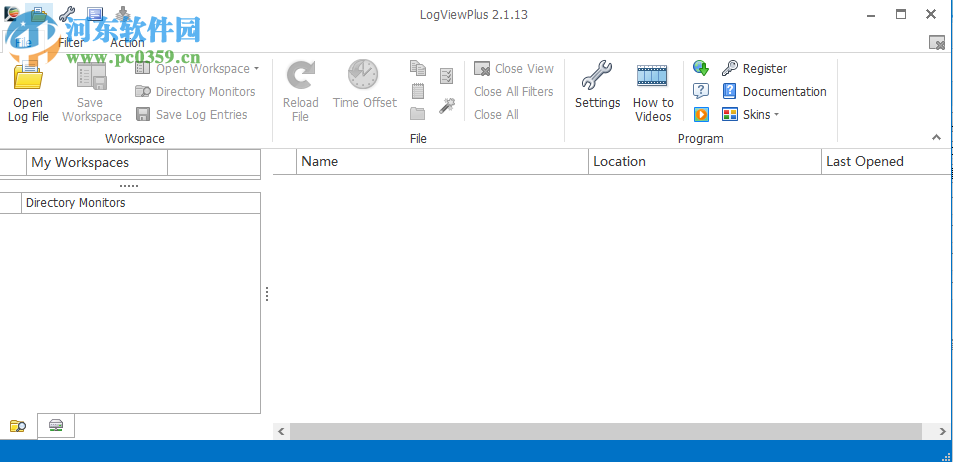Image resolution: width=953 pixels, height=462 pixels.
Task: Click Register with the key icon
Action: click(754, 69)
